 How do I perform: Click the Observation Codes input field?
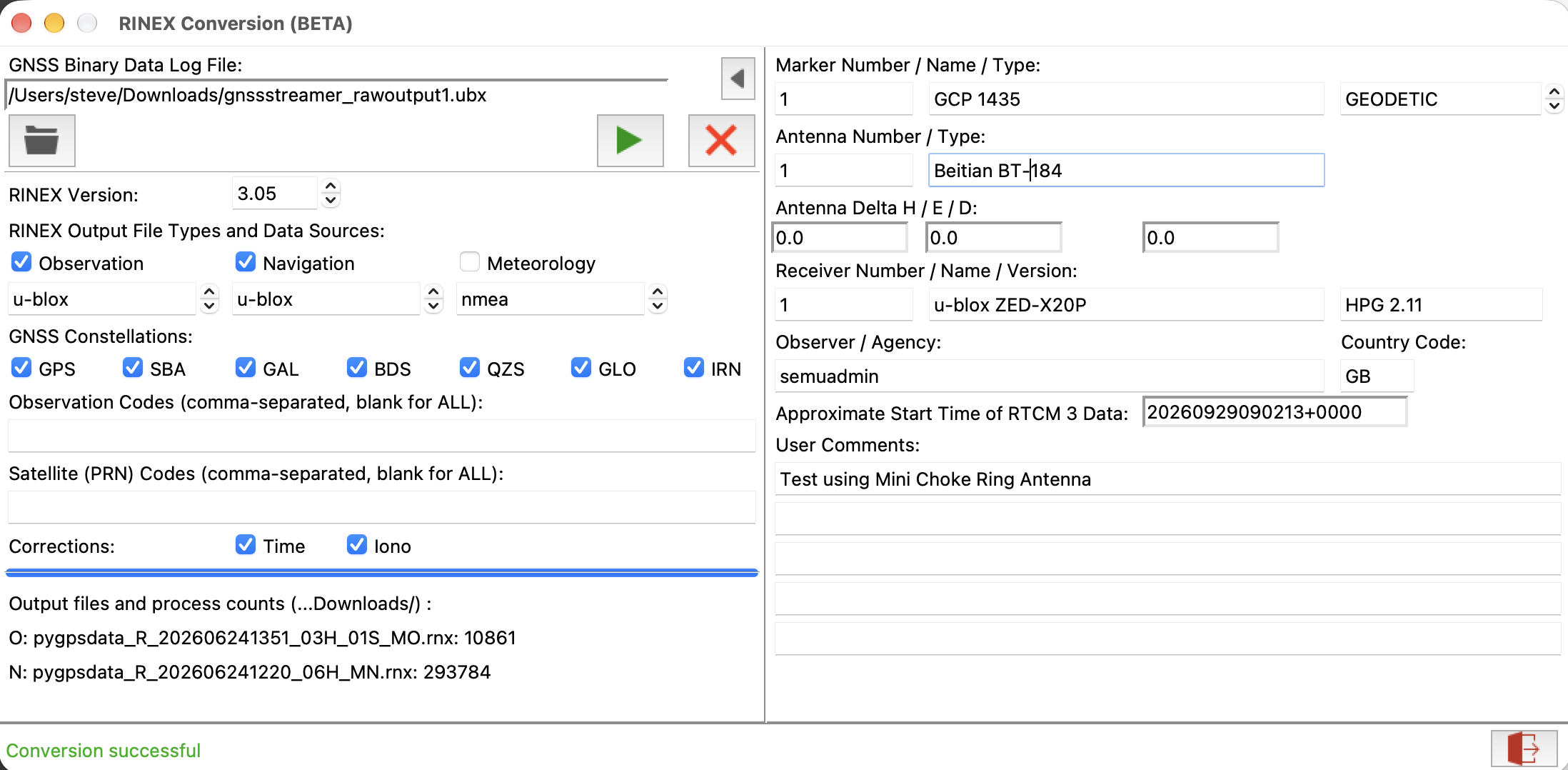[x=382, y=436]
